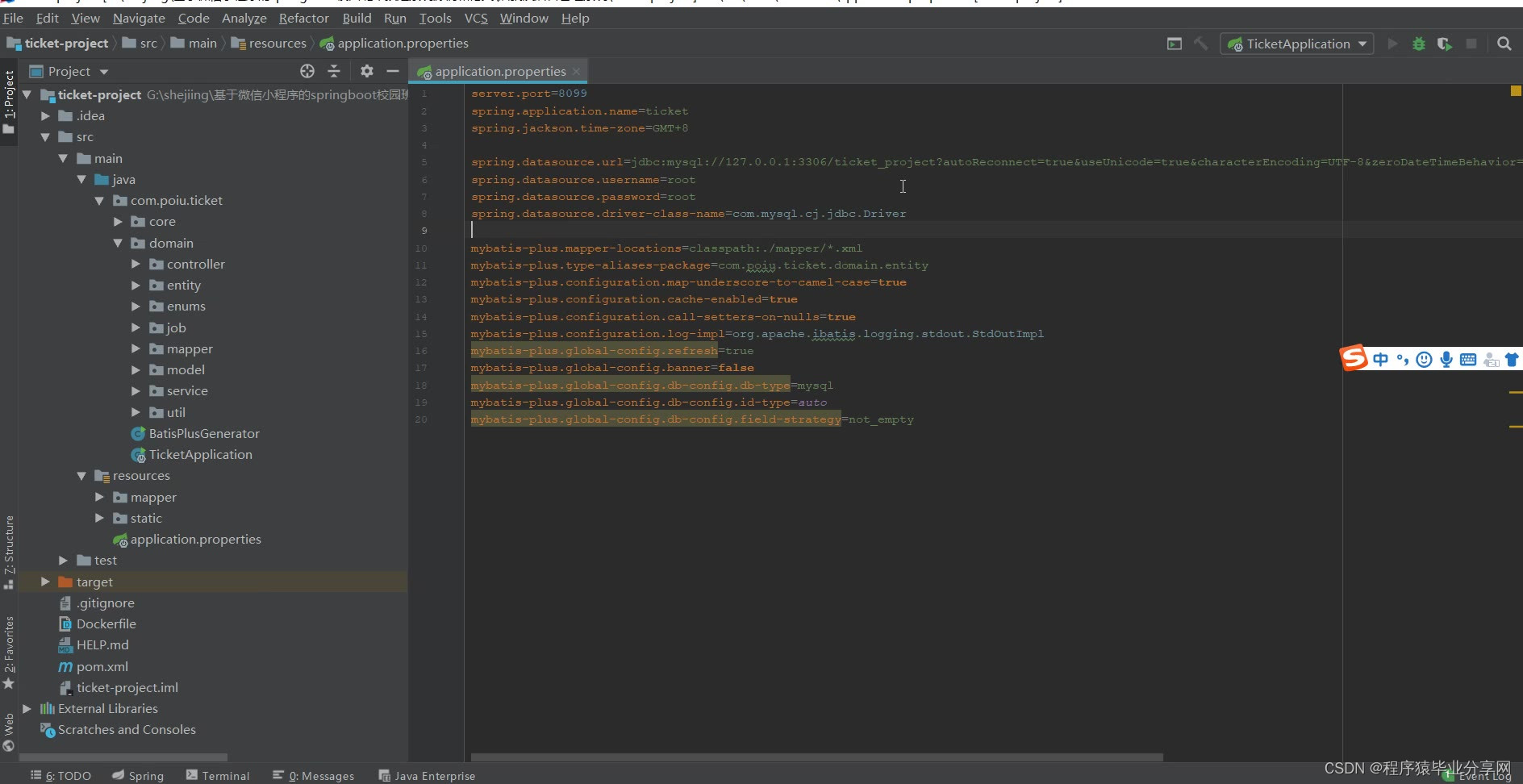Open the VCS menu
Image resolution: width=1523 pixels, height=784 pixels.
pyautogui.click(x=476, y=18)
